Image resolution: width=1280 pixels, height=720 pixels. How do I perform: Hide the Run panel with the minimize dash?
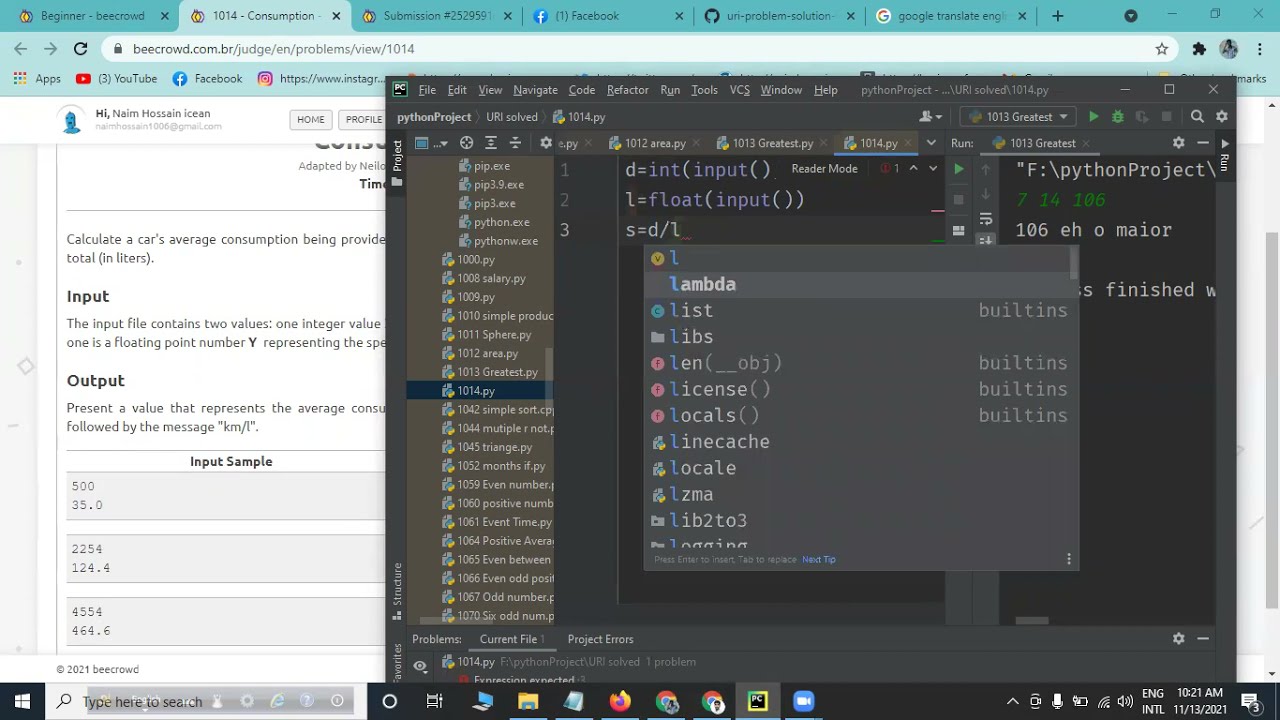pyautogui.click(x=1203, y=143)
